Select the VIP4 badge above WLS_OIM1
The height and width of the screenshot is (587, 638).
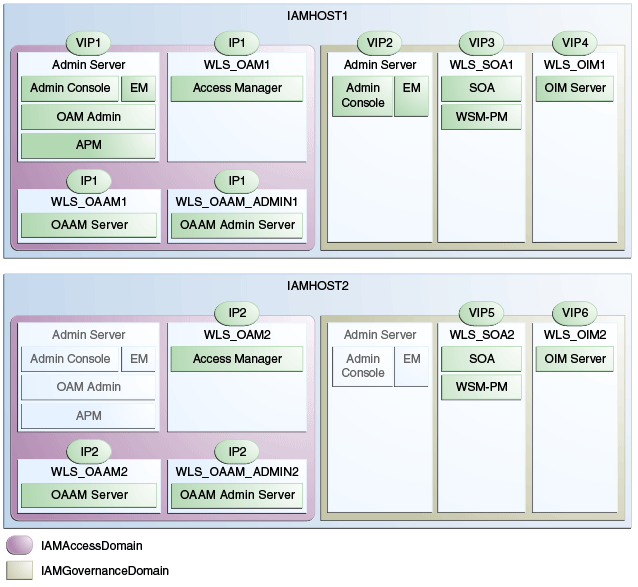point(575,43)
